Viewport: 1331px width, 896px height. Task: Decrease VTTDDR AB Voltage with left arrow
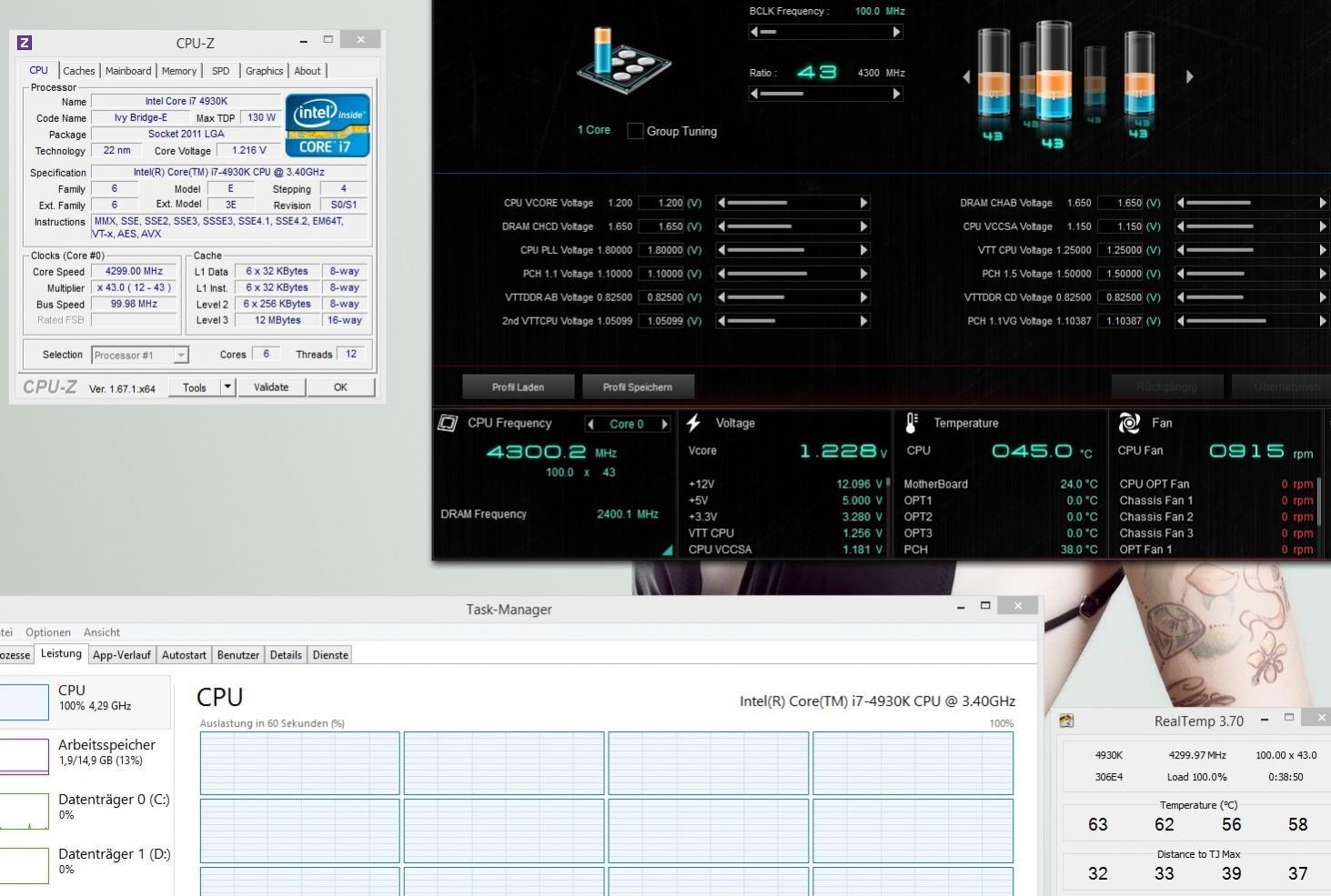pos(721,297)
